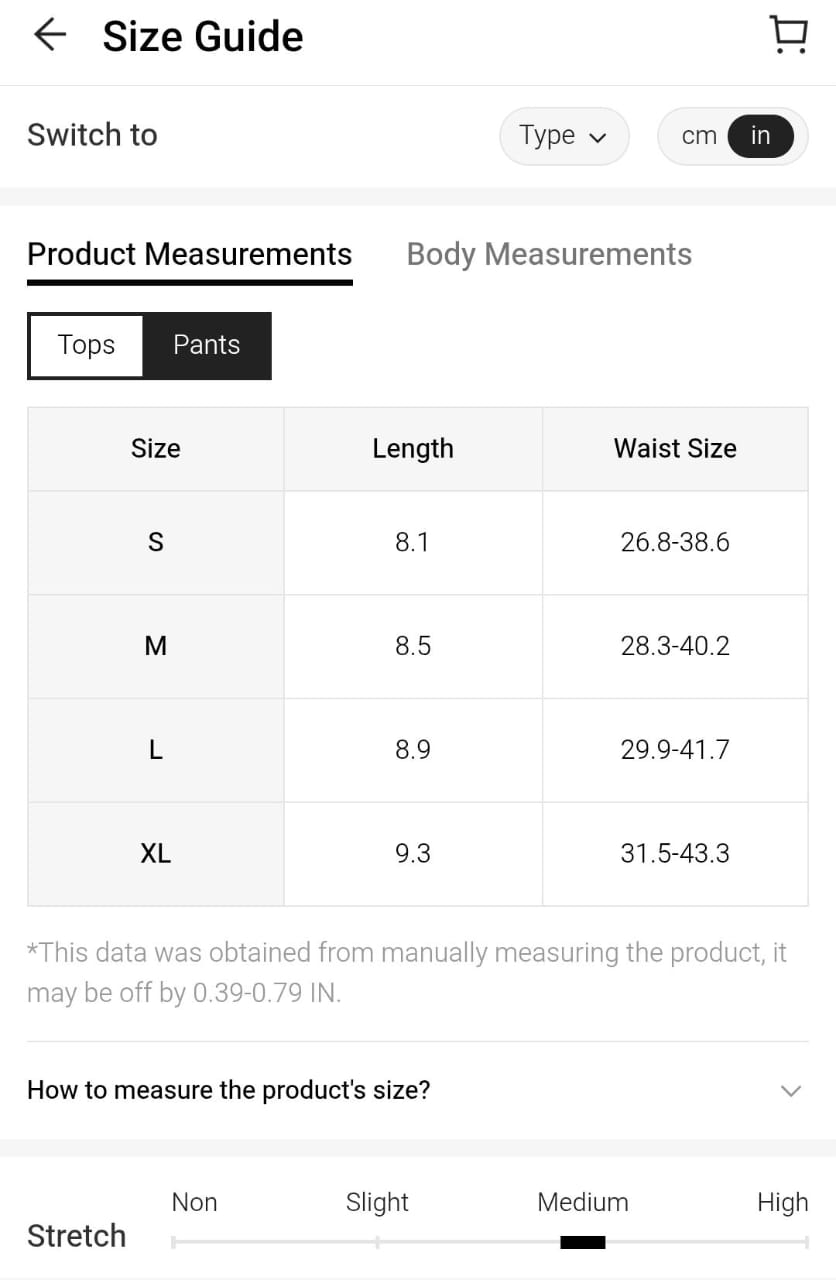Expand 'How to measure the product's size?'

(x=229, y=1089)
